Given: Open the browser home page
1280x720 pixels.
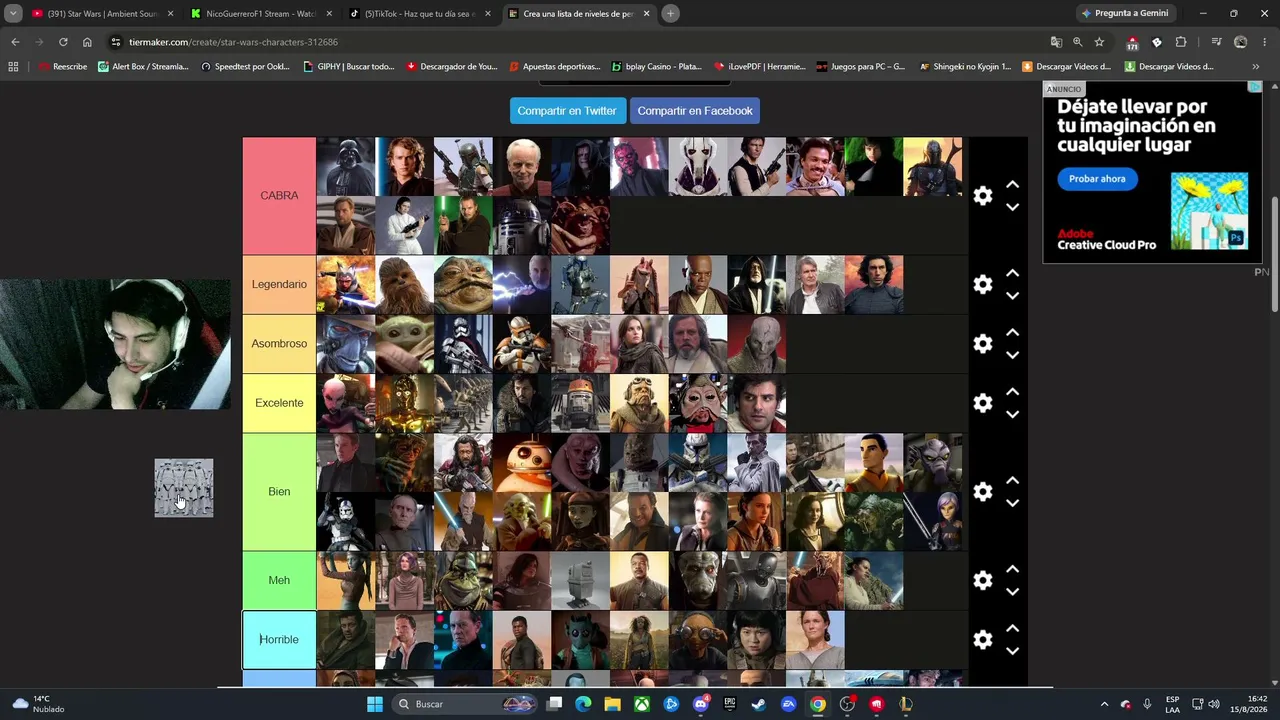Looking at the screenshot, I should coord(87,42).
